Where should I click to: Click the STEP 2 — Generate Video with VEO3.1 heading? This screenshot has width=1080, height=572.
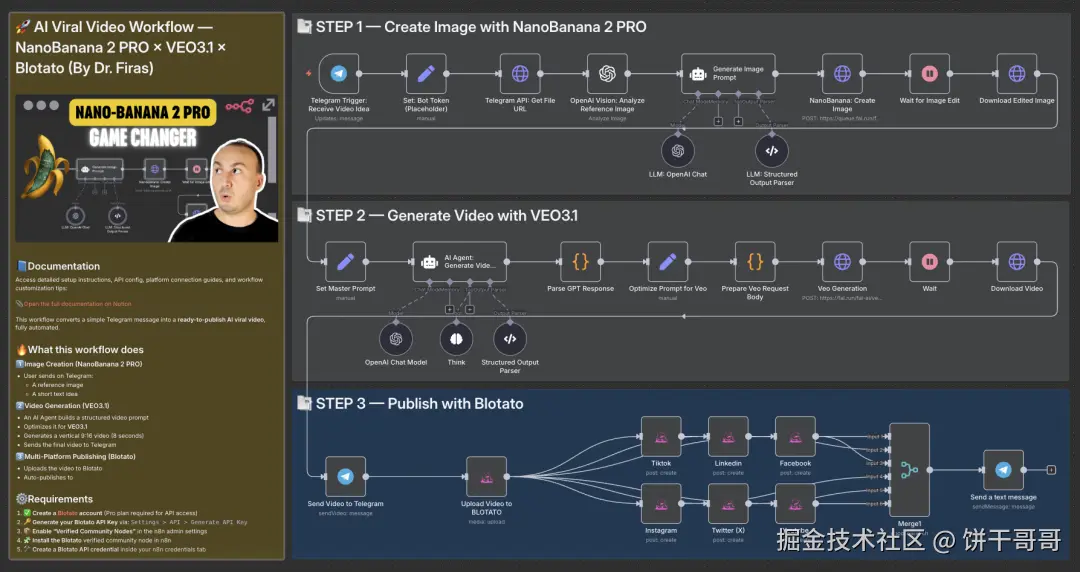446,216
